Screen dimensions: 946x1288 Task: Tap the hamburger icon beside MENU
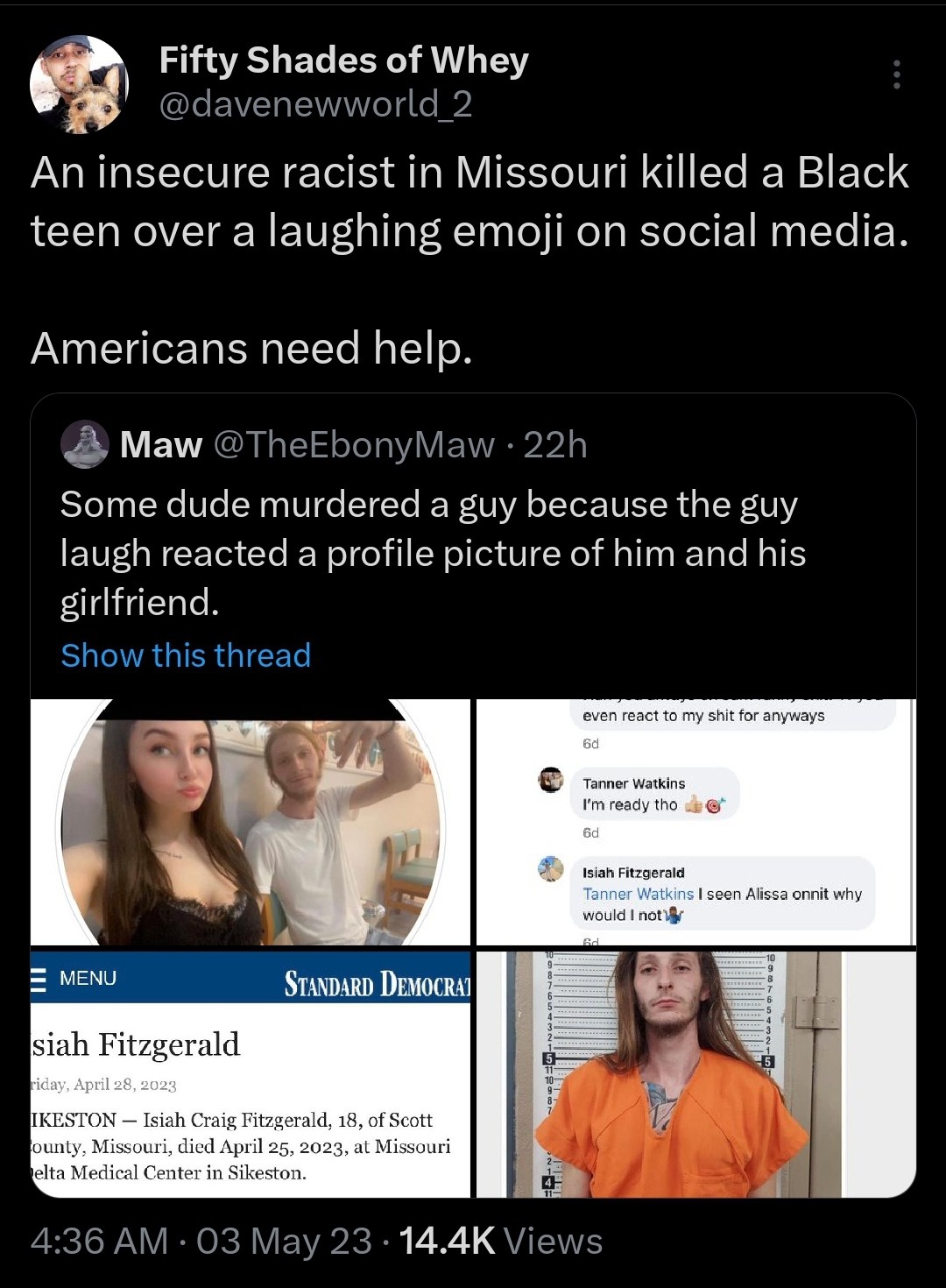39,978
